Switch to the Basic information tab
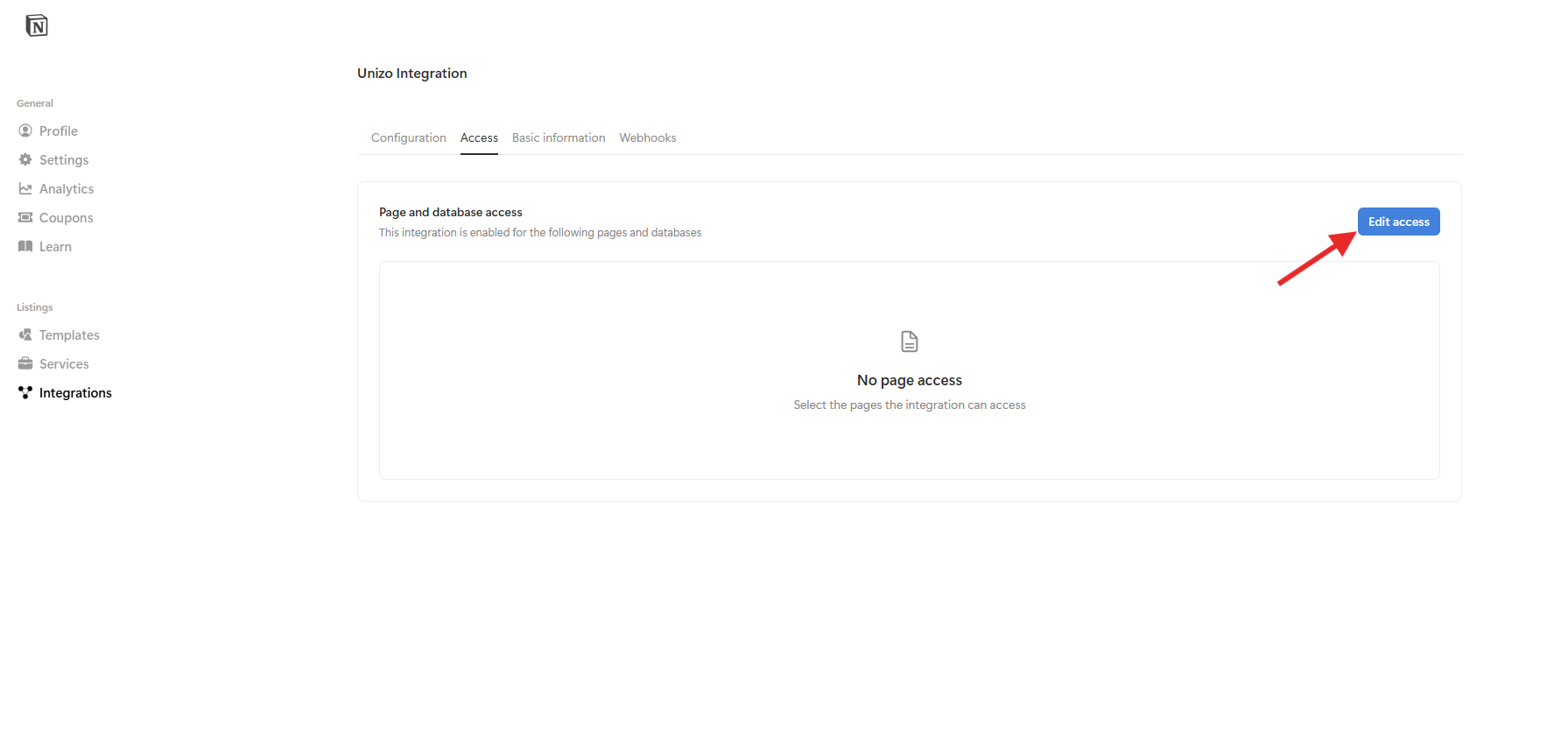The image size is (1568, 739). (x=559, y=137)
